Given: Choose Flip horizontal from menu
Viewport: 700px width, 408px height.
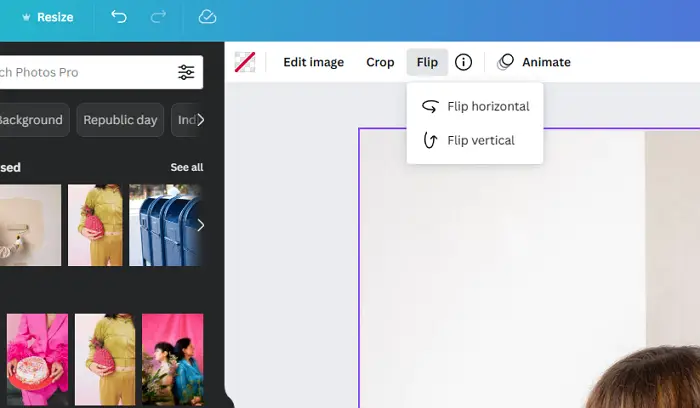Looking at the screenshot, I should click(475, 106).
